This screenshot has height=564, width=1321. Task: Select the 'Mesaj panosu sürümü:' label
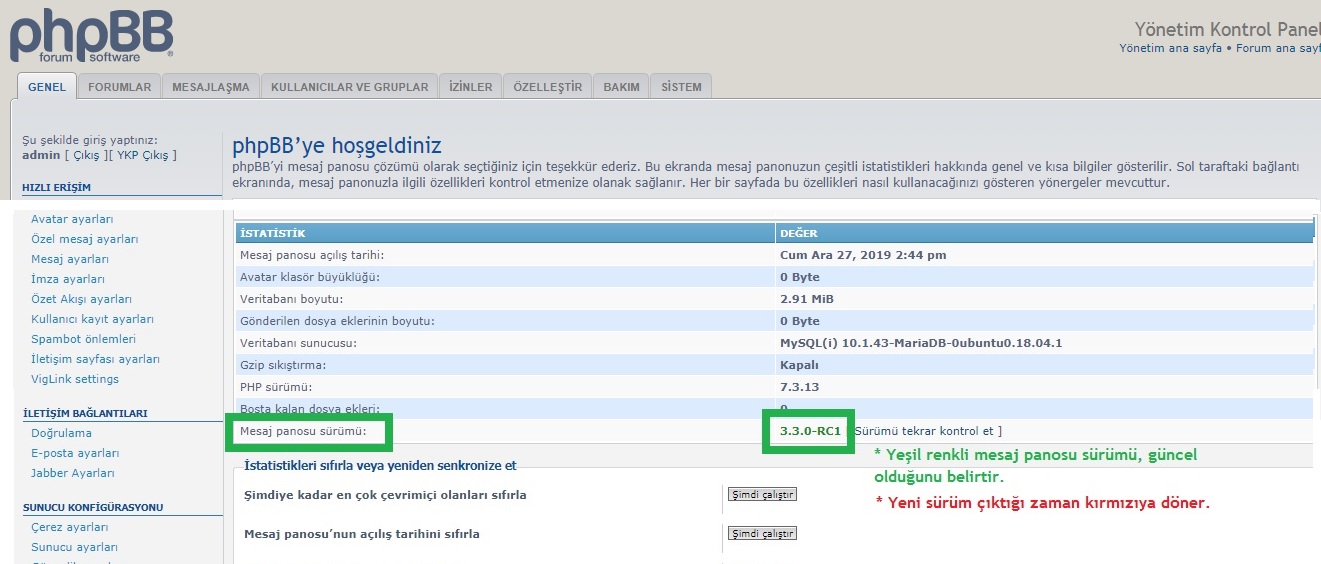pos(304,431)
